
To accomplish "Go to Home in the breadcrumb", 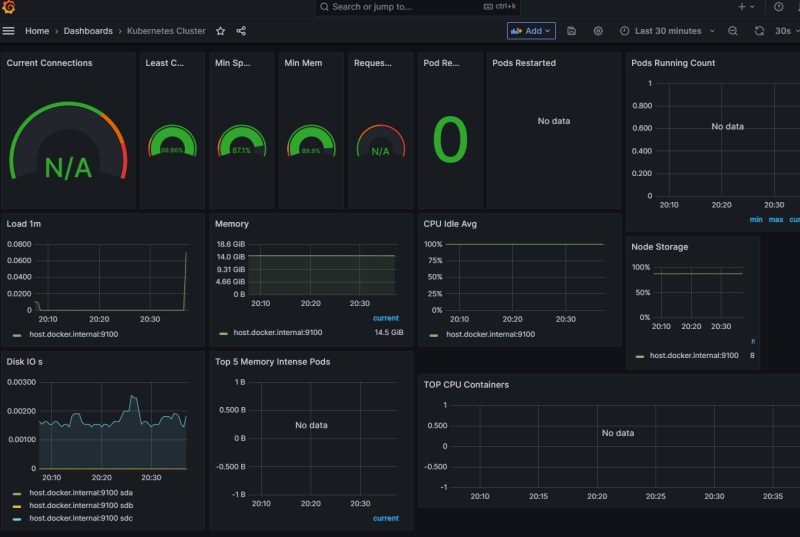I will click(x=37, y=31).
